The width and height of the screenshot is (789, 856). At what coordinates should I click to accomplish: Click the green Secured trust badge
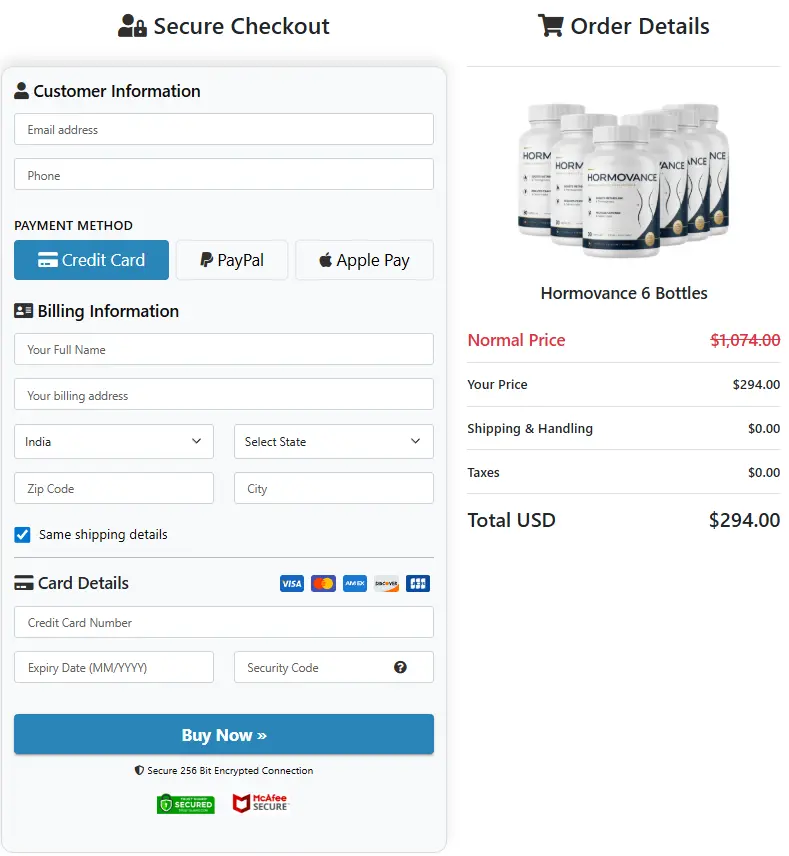pyautogui.click(x=186, y=804)
